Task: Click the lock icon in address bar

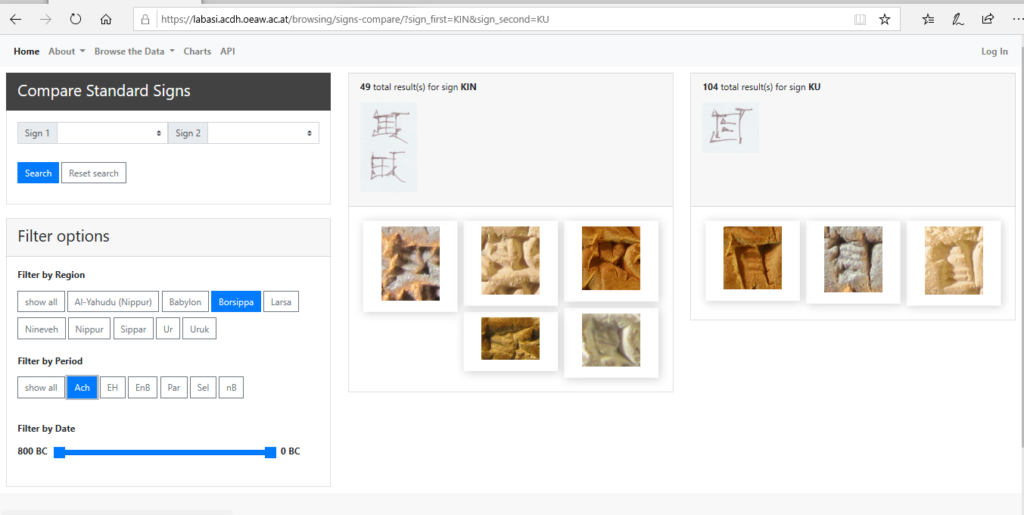Action: [x=146, y=20]
